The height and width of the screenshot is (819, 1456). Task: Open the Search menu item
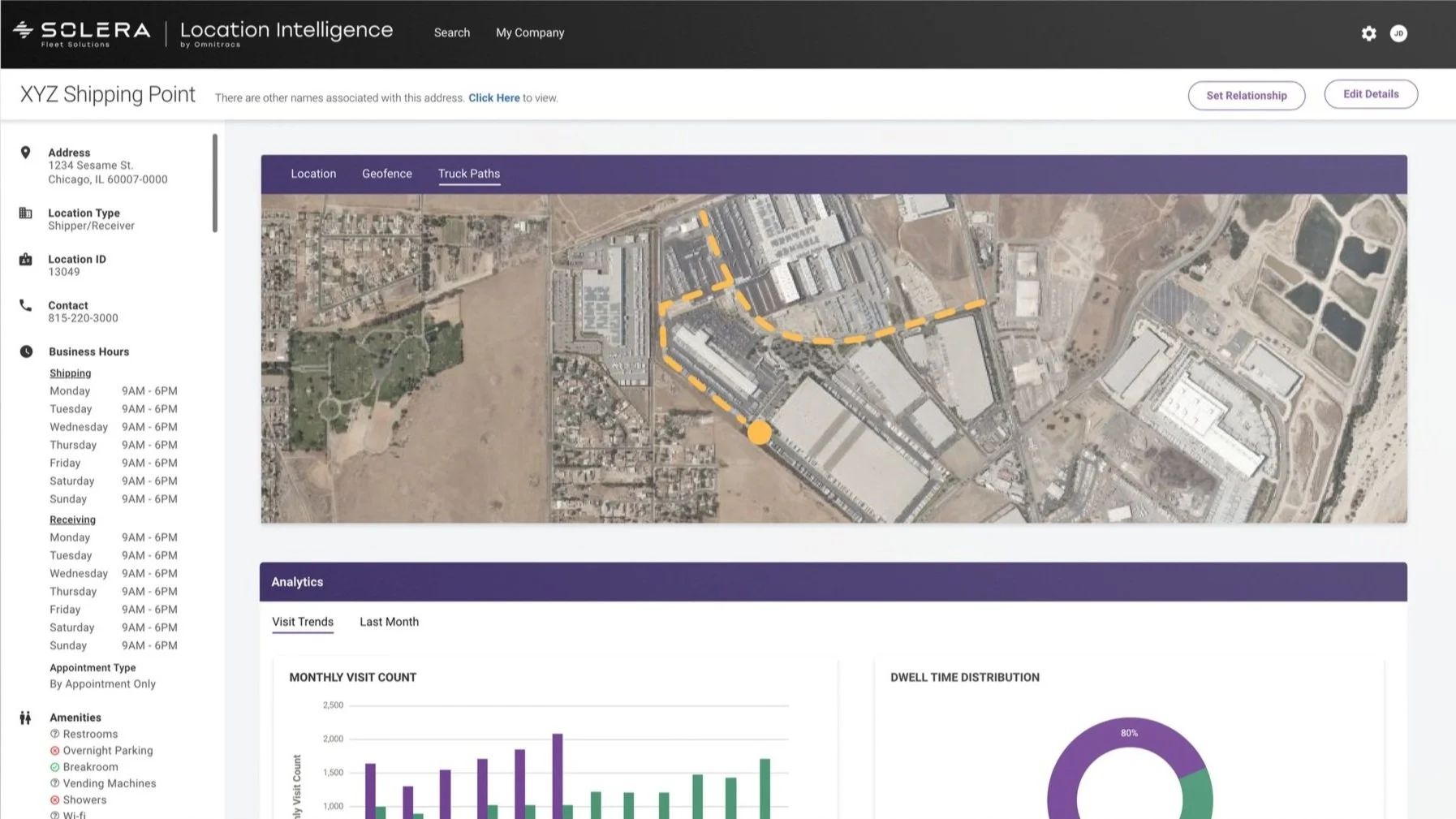click(x=452, y=32)
